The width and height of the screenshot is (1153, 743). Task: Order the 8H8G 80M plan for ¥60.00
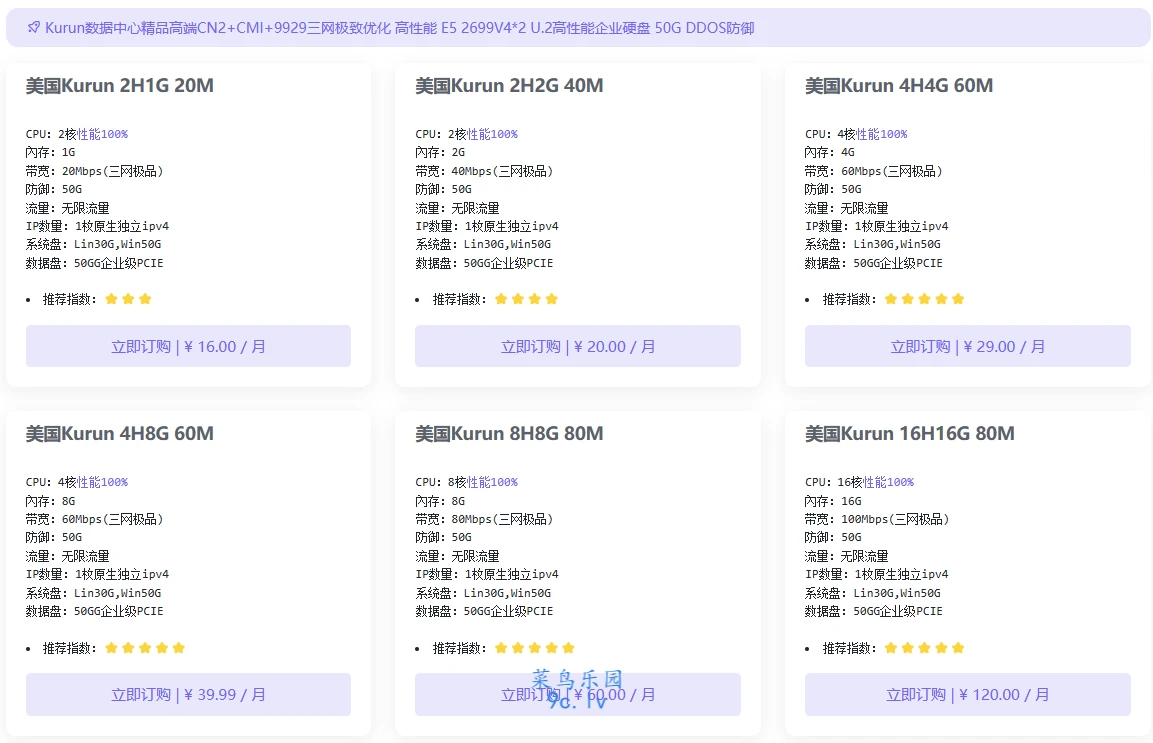[x=578, y=694]
